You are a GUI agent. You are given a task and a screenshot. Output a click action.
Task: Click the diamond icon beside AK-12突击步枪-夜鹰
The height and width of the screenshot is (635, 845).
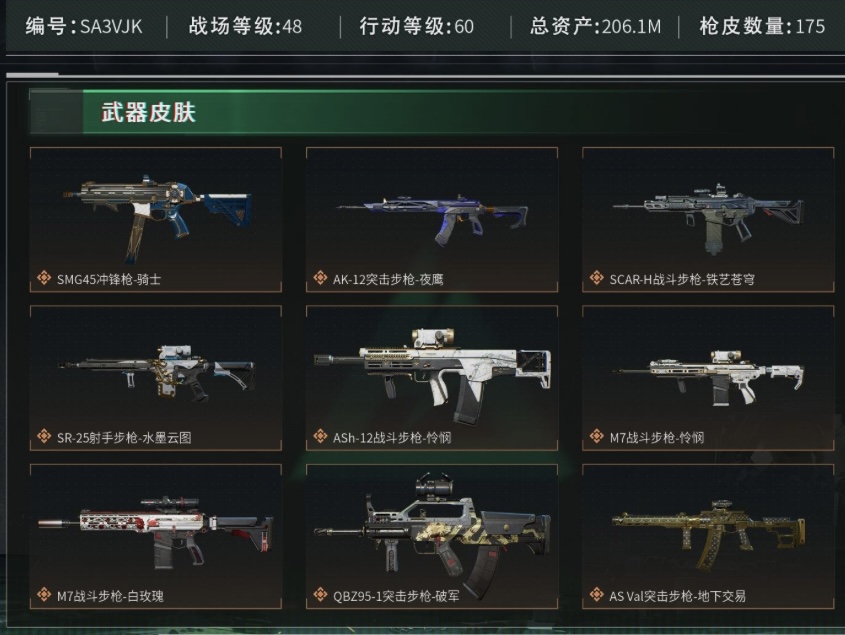[x=320, y=278]
